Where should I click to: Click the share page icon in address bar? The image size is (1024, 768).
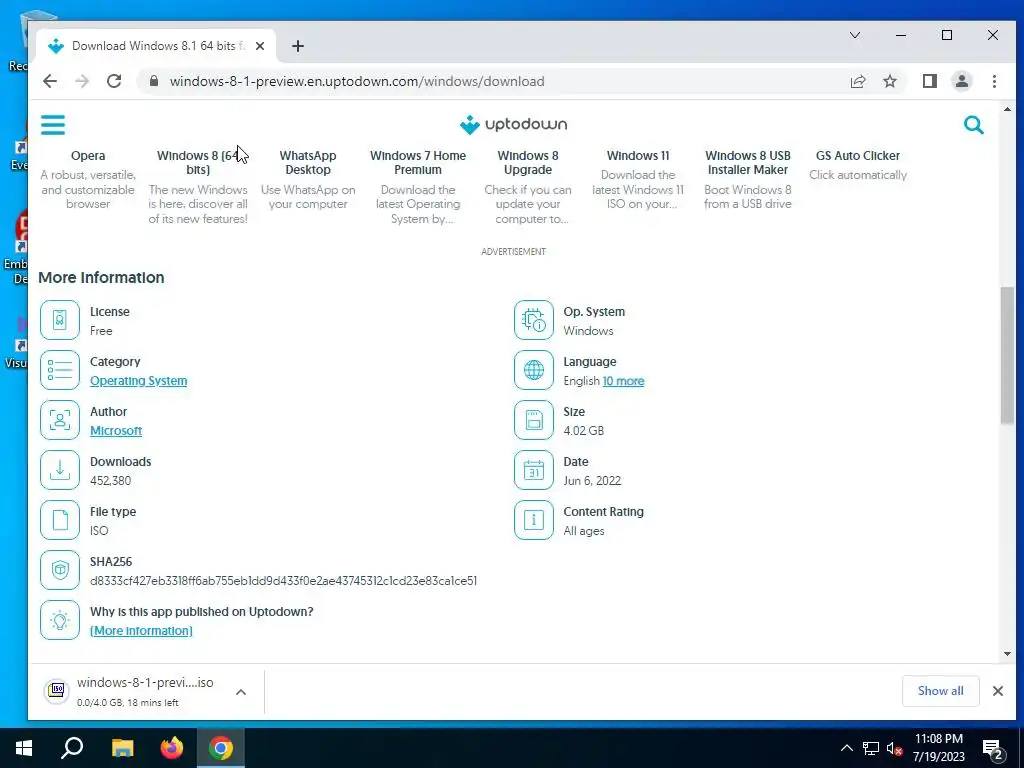click(x=857, y=81)
